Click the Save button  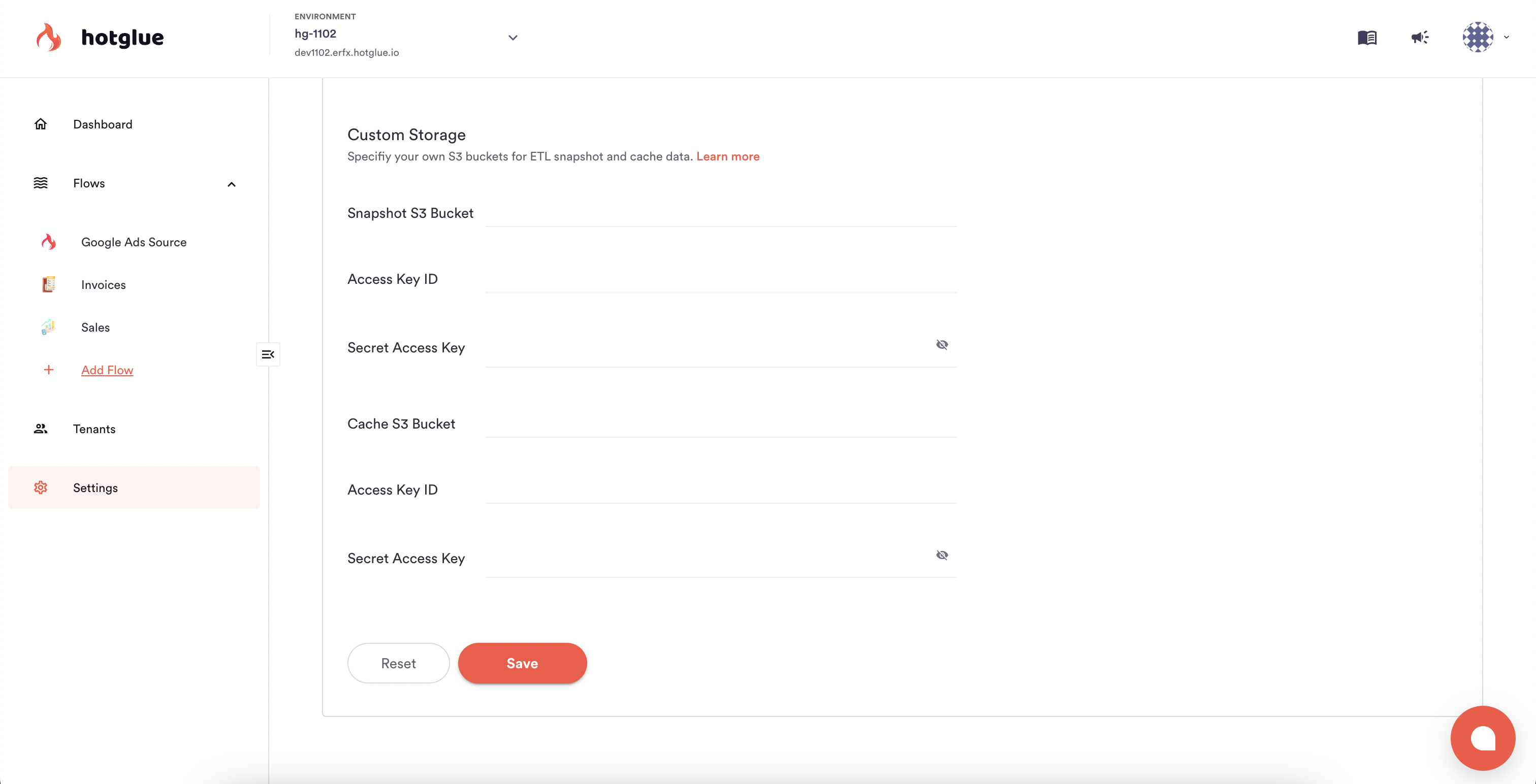point(522,663)
